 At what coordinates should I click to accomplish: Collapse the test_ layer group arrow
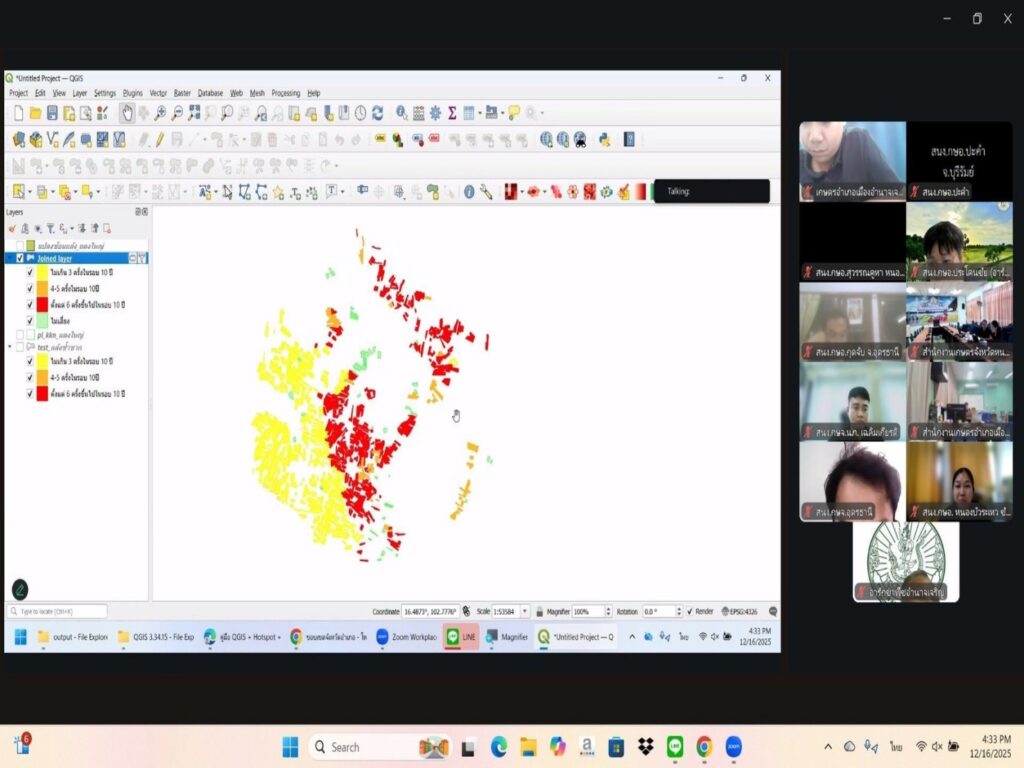pos(10,347)
